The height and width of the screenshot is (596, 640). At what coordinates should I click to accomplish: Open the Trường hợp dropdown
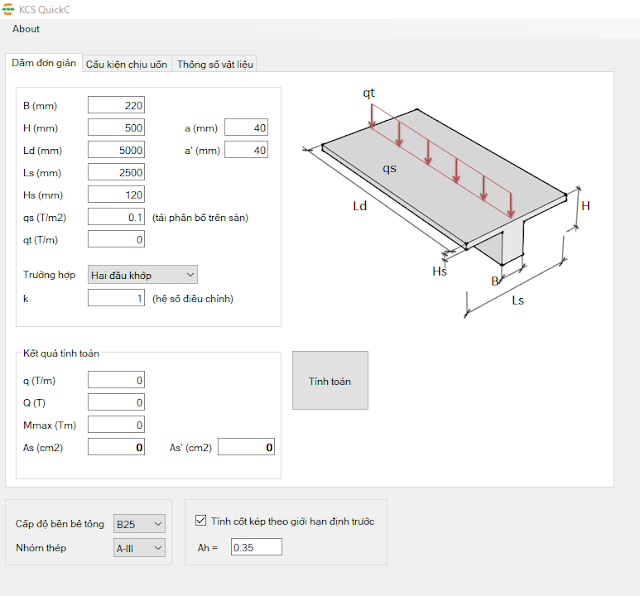point(143,275)
